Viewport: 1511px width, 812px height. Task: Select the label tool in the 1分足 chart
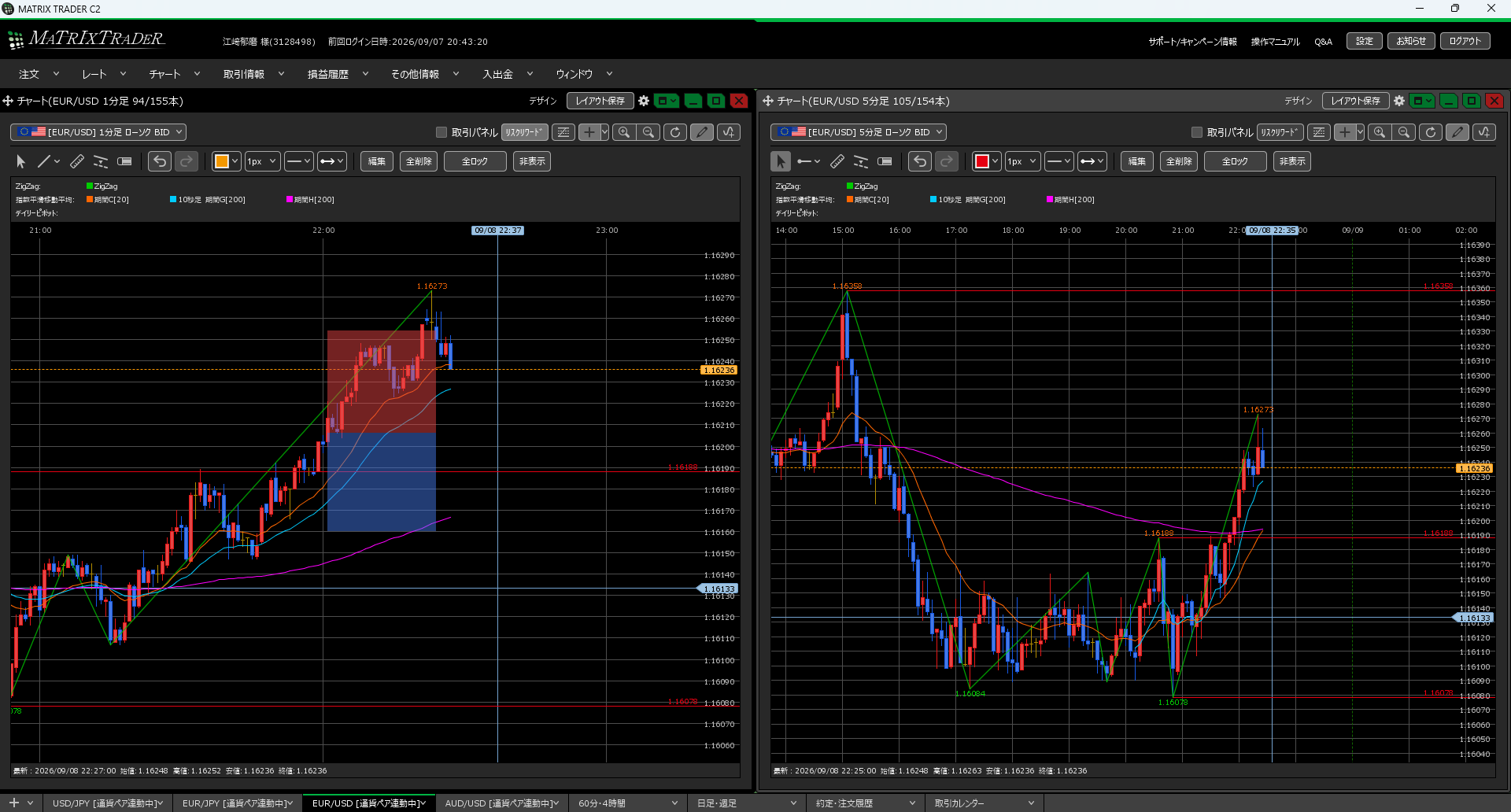tap(124, 161)
